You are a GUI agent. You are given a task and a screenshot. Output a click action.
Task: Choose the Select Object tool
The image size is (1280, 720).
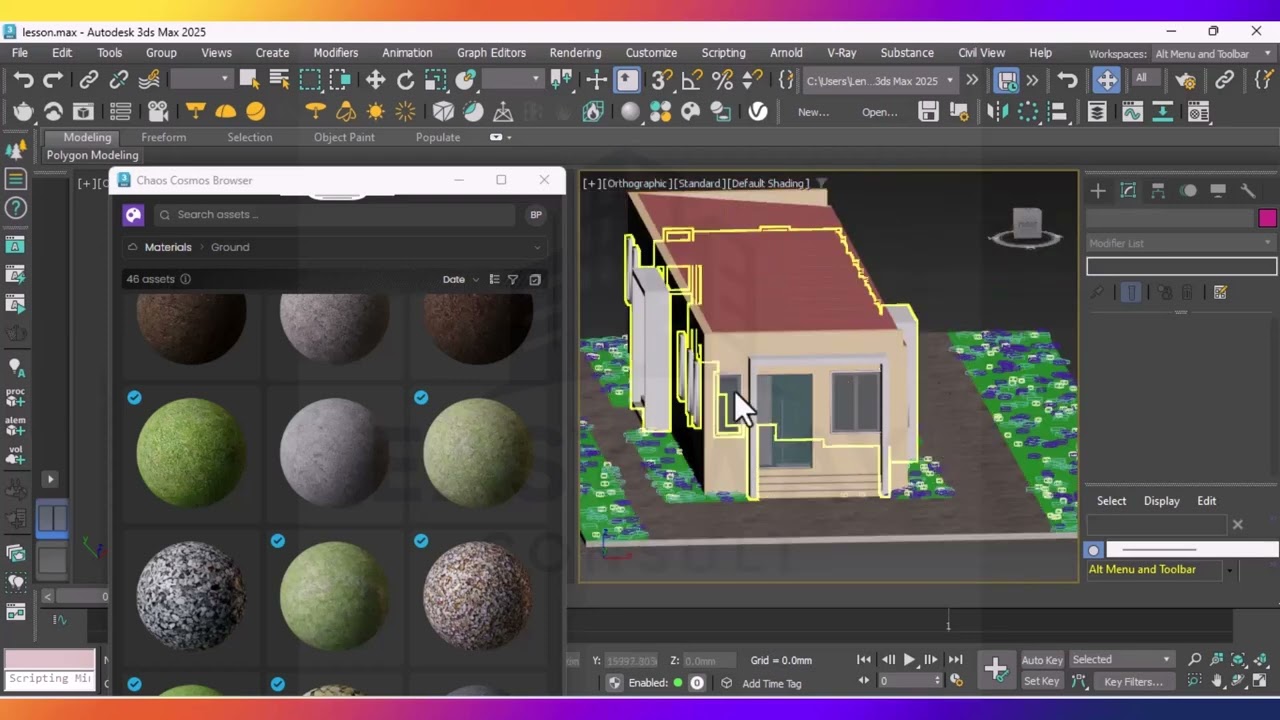[249, 81]
